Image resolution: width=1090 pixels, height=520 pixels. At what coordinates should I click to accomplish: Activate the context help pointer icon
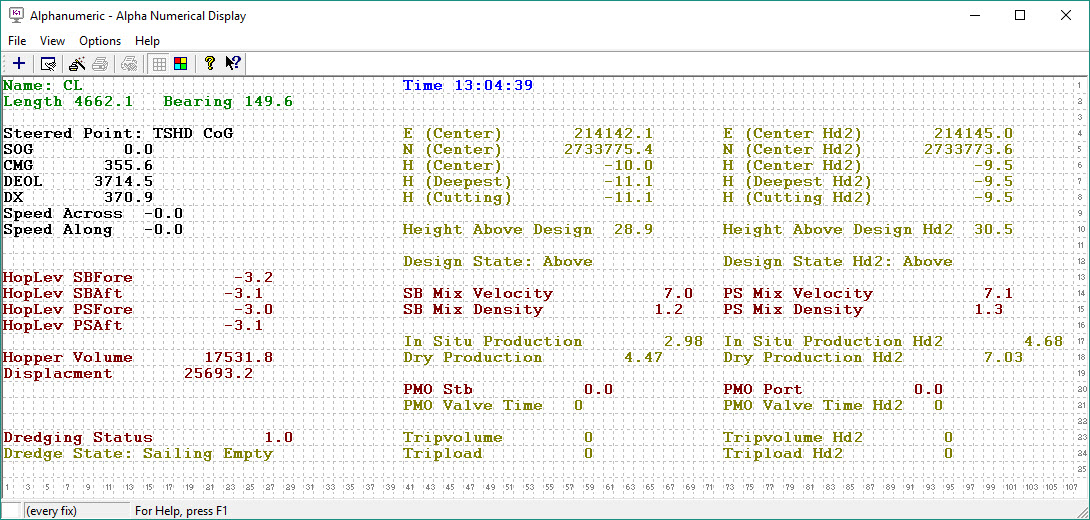(x=232, y=64)
